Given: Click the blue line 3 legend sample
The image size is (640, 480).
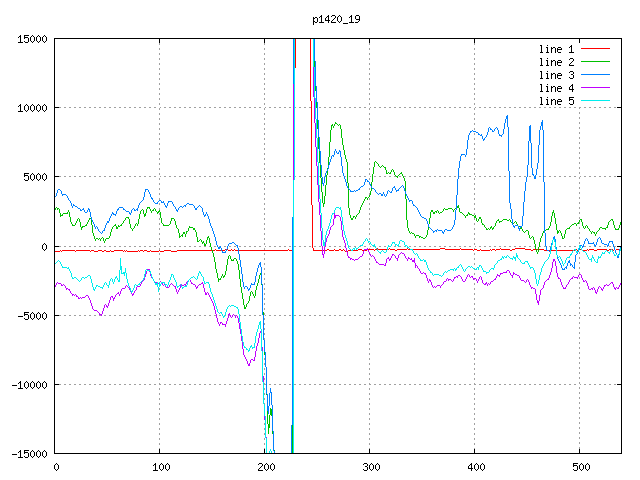Looking at the screenshot, I should point(595,75).
